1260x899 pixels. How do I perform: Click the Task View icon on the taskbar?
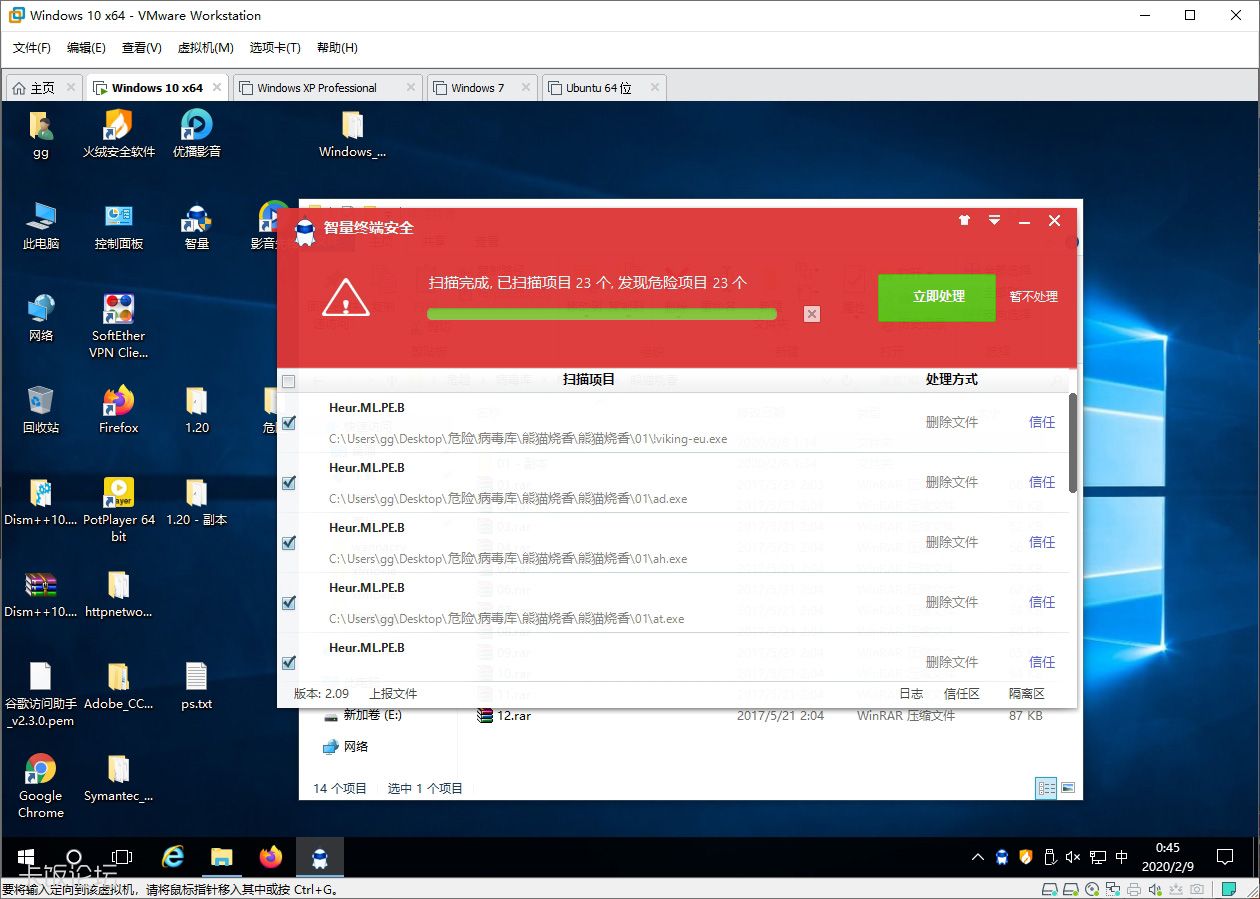tap(122, 857)
